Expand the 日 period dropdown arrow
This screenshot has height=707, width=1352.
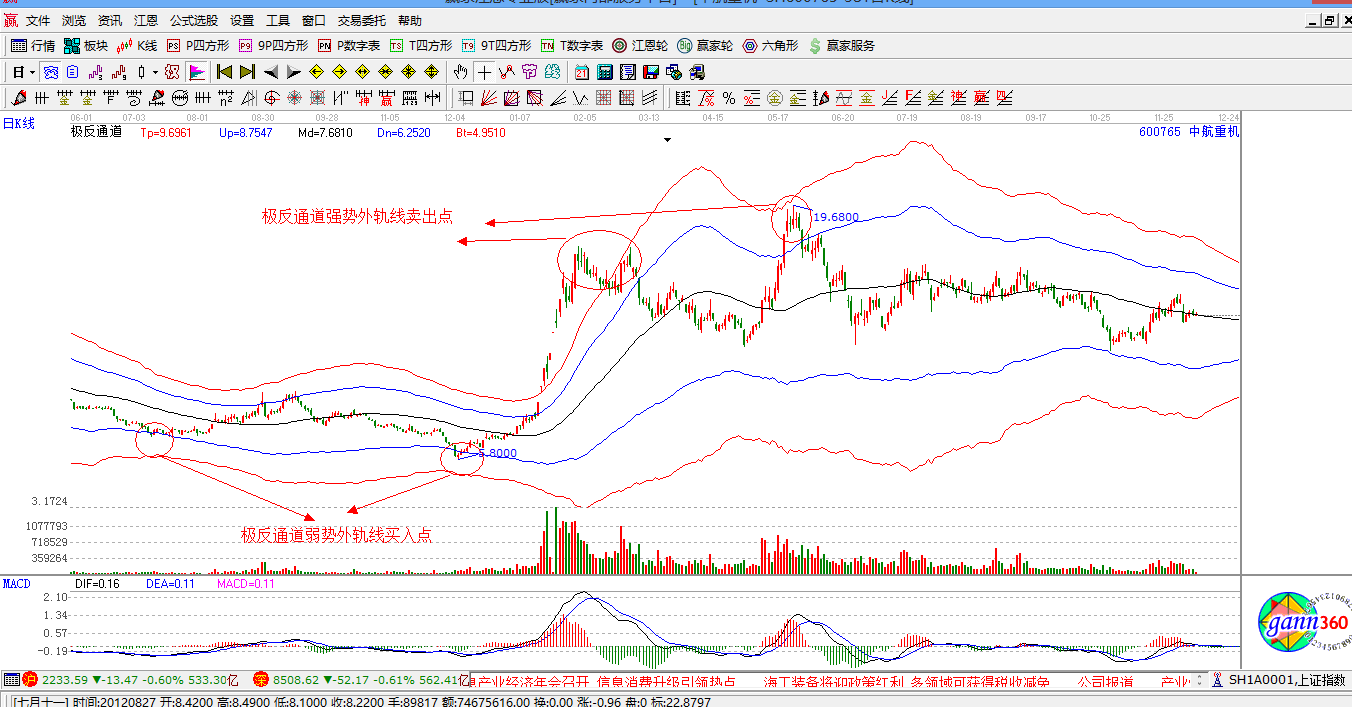point(32,72)
